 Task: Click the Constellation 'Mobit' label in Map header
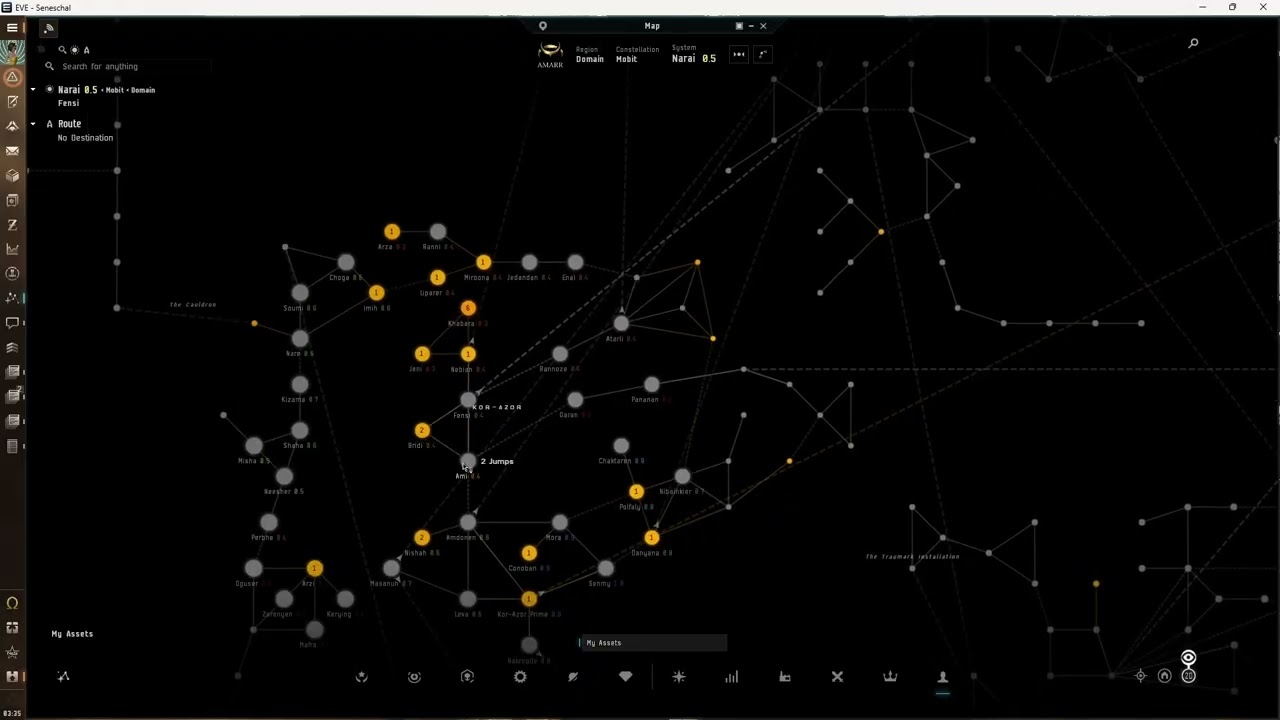tap(626, 59)
